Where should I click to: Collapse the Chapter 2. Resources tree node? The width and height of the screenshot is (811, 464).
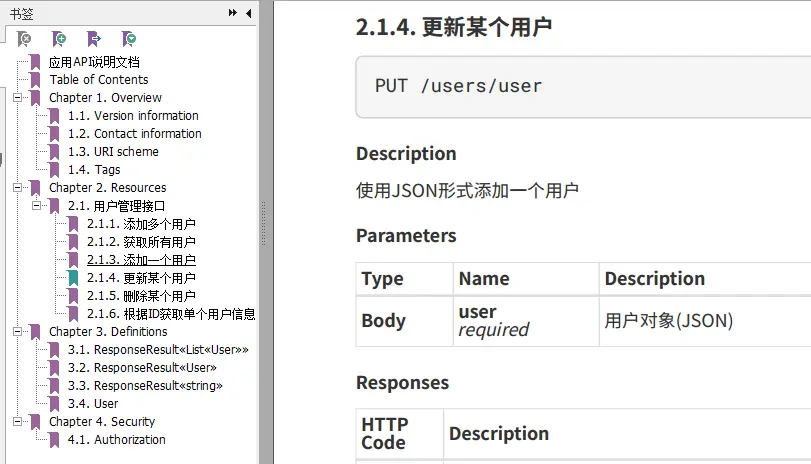point(17,188)
